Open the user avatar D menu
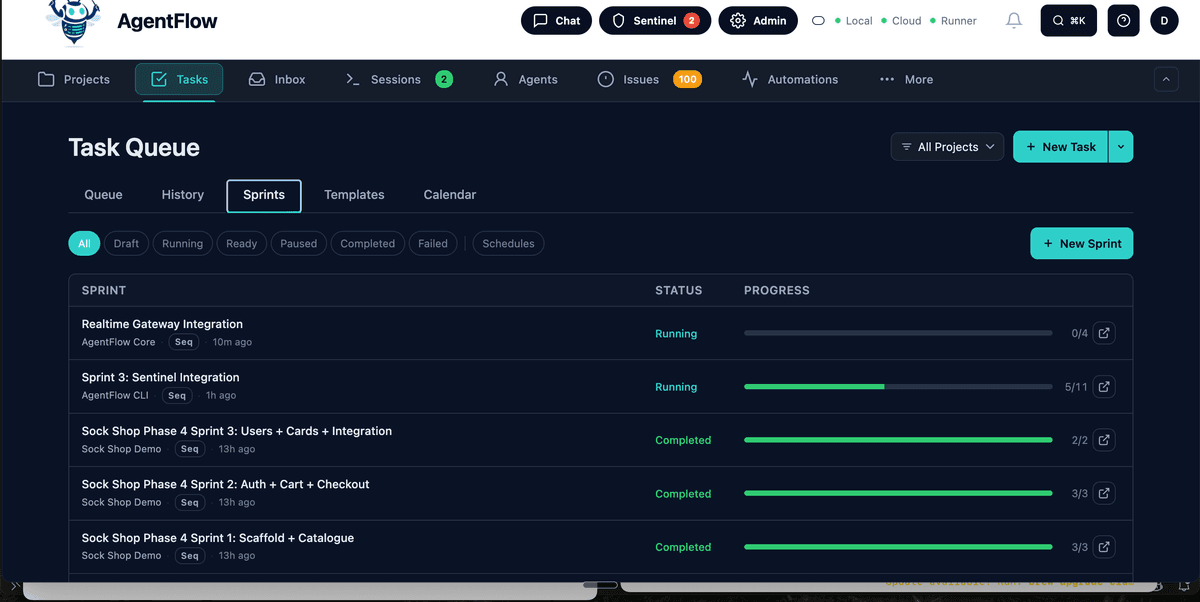This screenshot has width=1200, height=602. (1164, 21)
